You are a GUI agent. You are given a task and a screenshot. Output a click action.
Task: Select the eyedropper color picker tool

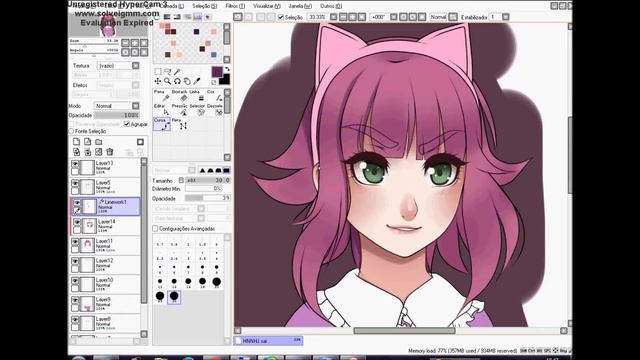tap(197, 81)
